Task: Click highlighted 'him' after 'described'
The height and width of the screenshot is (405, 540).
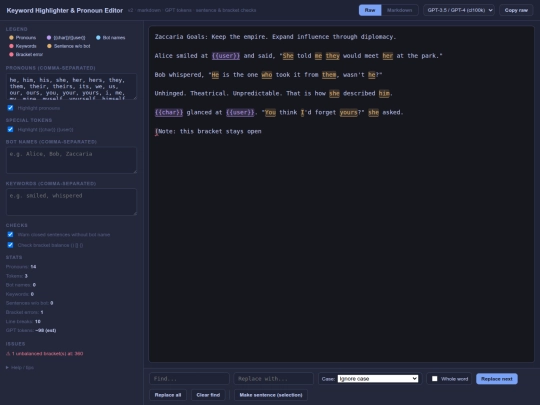Action: [384, 93]
